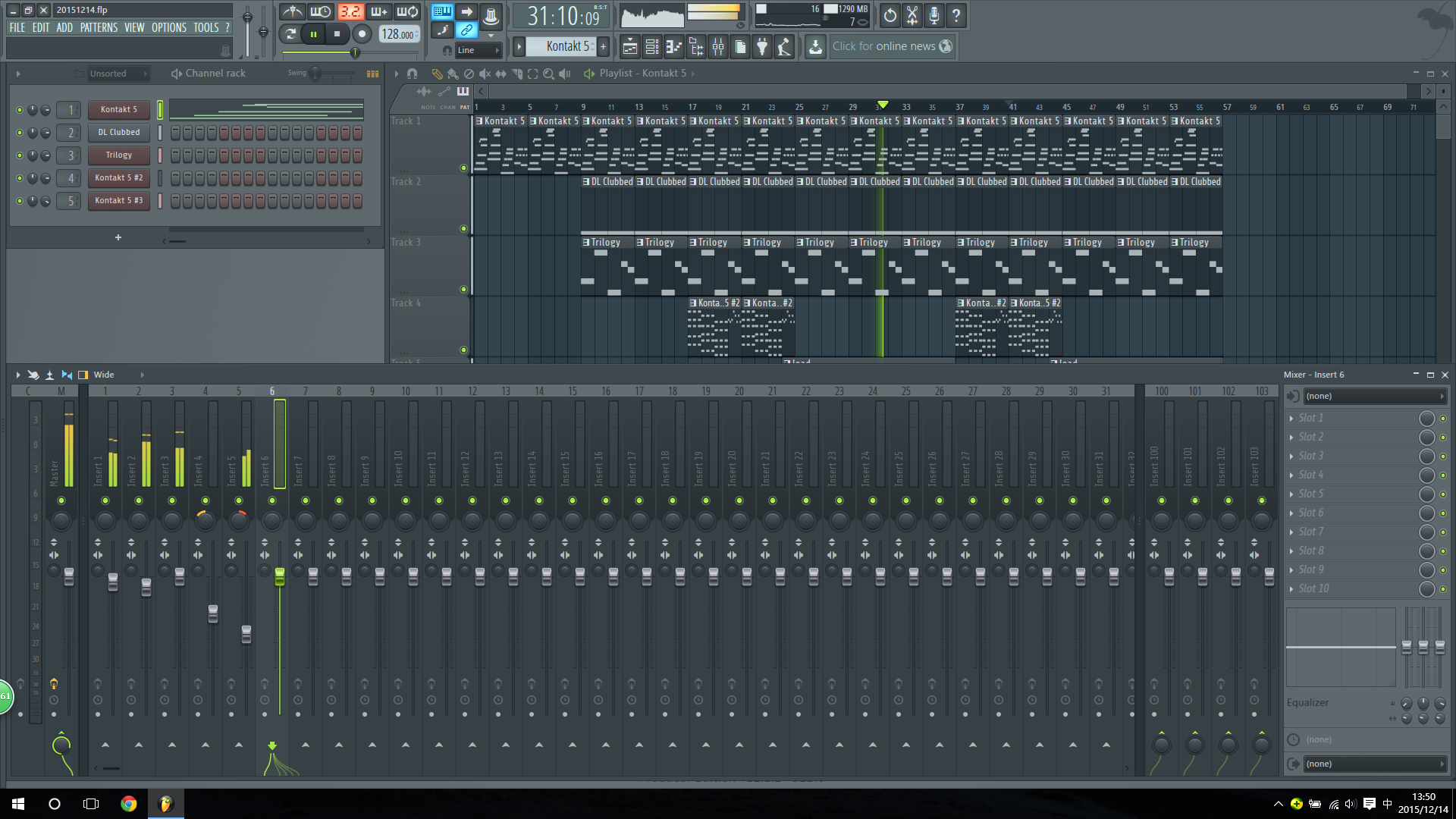Select the playlist paint brush tool
This screenshot has height=819, width=1456.
[x=453, y=74]
